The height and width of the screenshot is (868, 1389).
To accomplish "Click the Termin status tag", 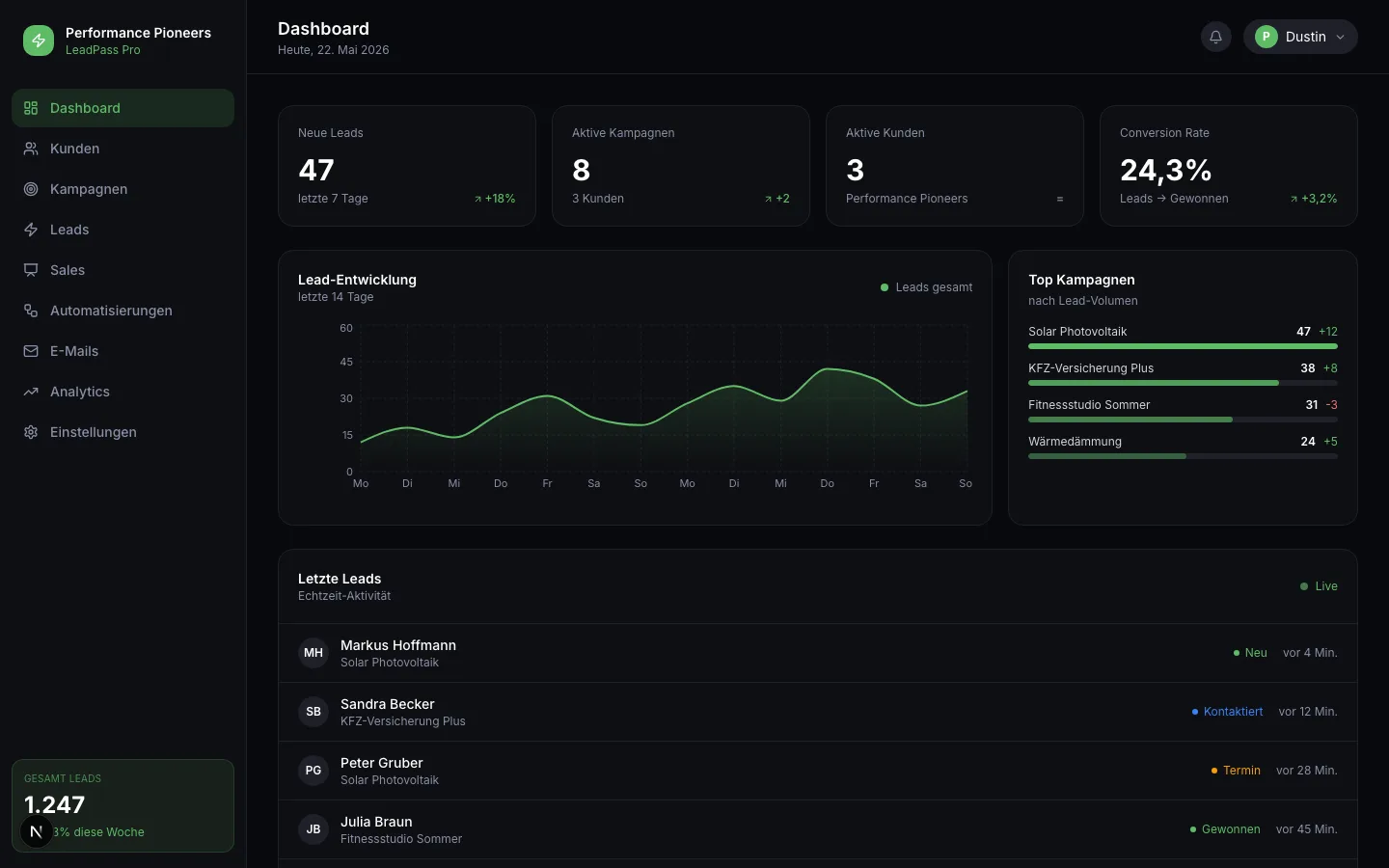I will (1236, 771).
